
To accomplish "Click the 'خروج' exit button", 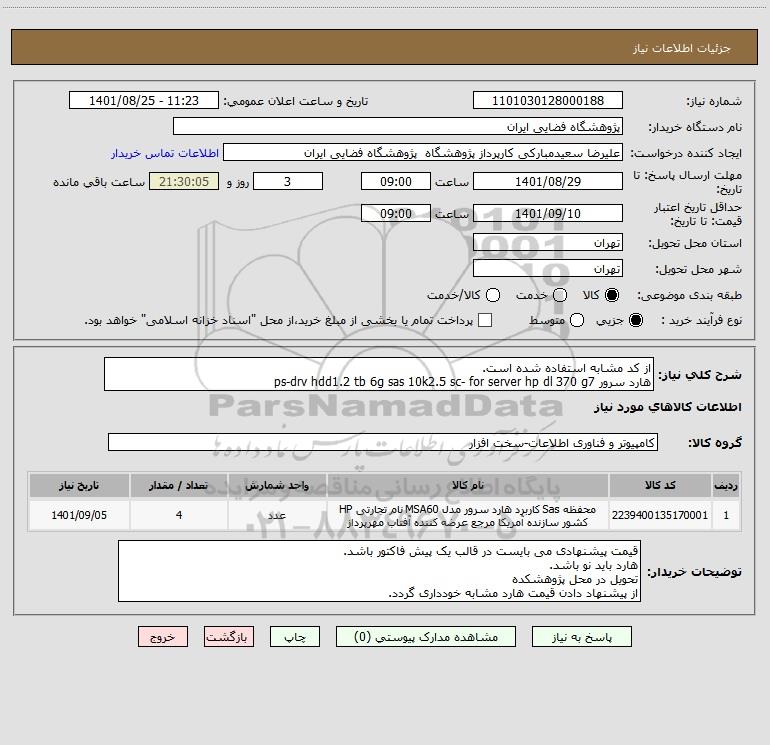I will coord(163,637).
